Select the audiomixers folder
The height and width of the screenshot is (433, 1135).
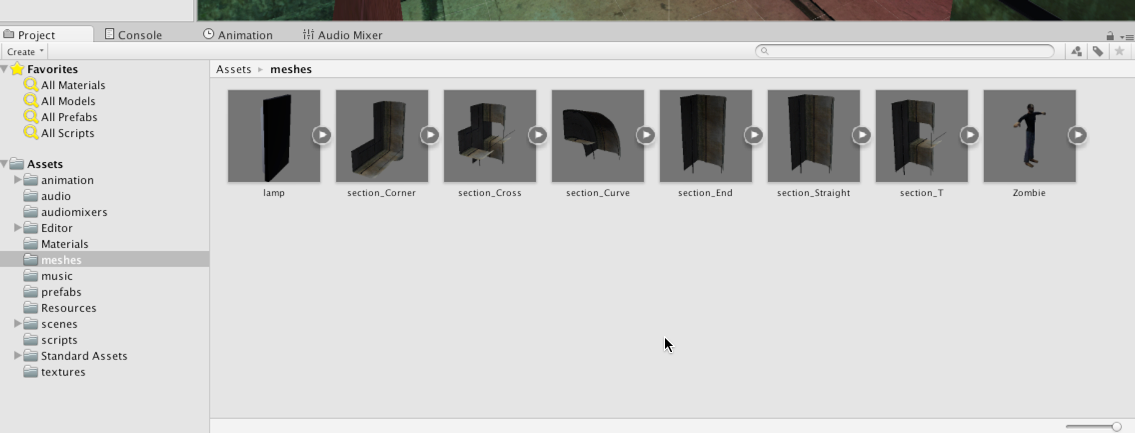click(74, 212)
